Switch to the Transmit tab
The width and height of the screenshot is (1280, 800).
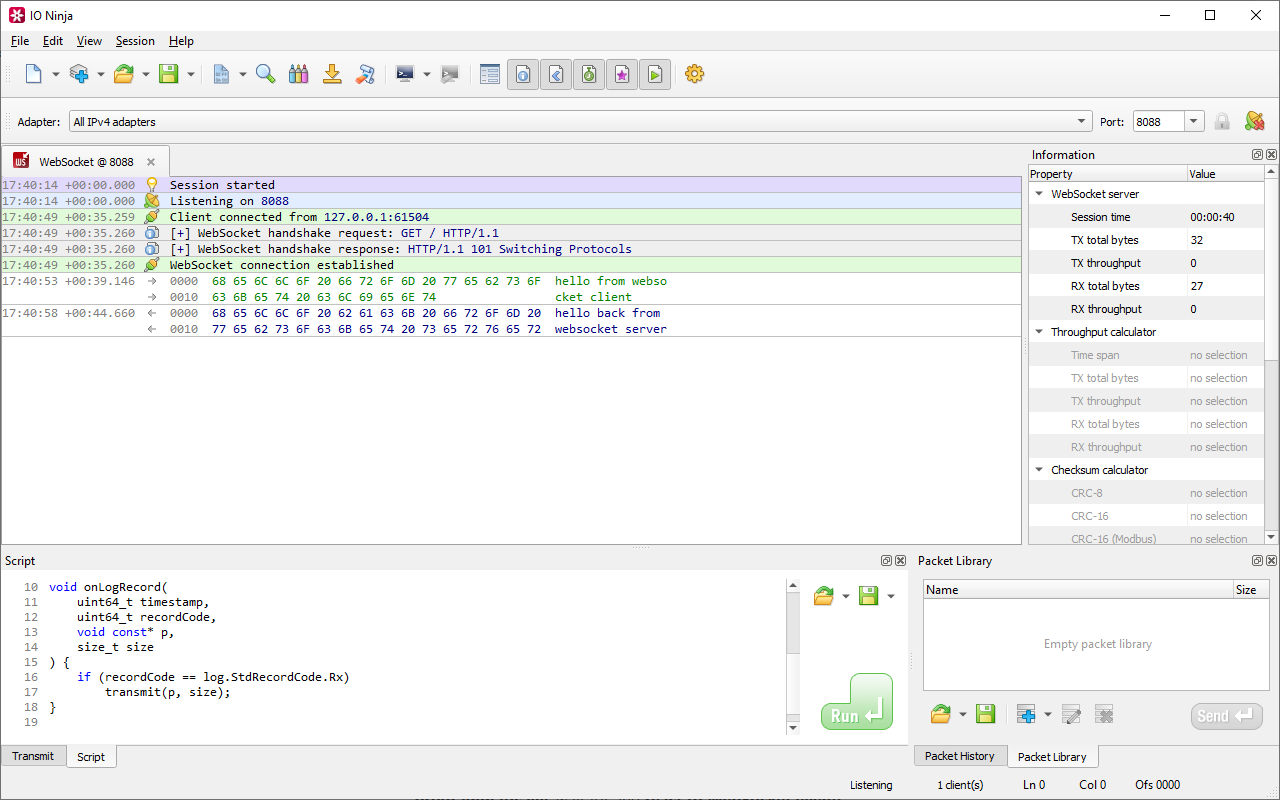coord(33,756)
